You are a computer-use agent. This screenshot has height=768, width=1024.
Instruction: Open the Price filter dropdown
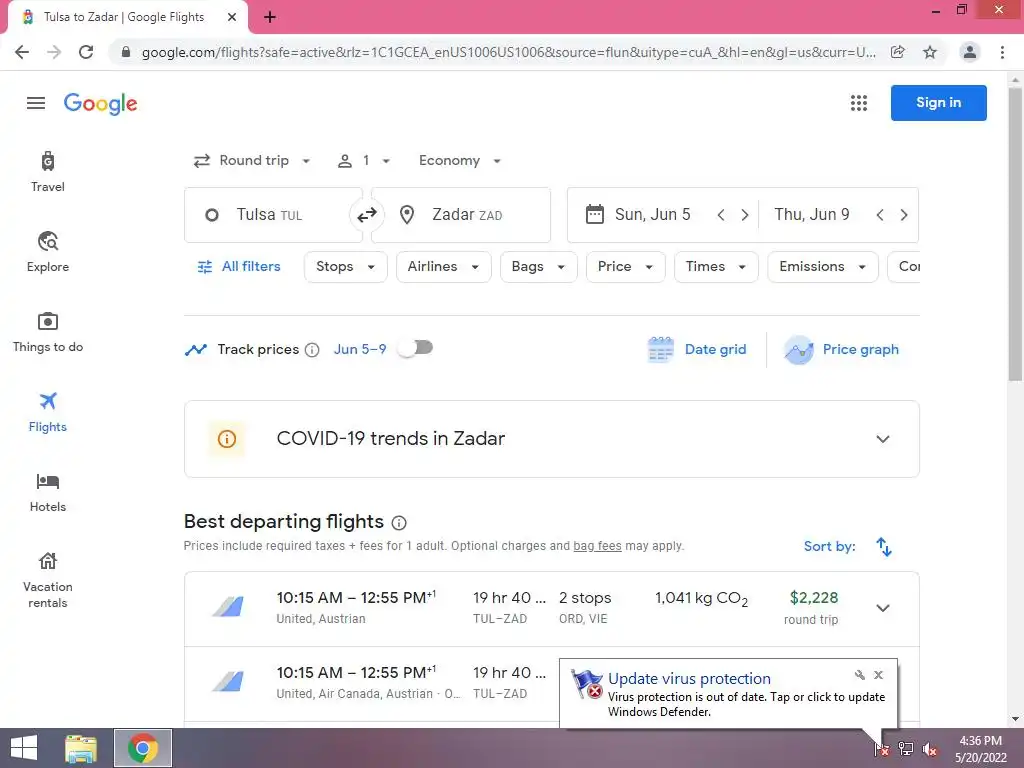(626, 266)
